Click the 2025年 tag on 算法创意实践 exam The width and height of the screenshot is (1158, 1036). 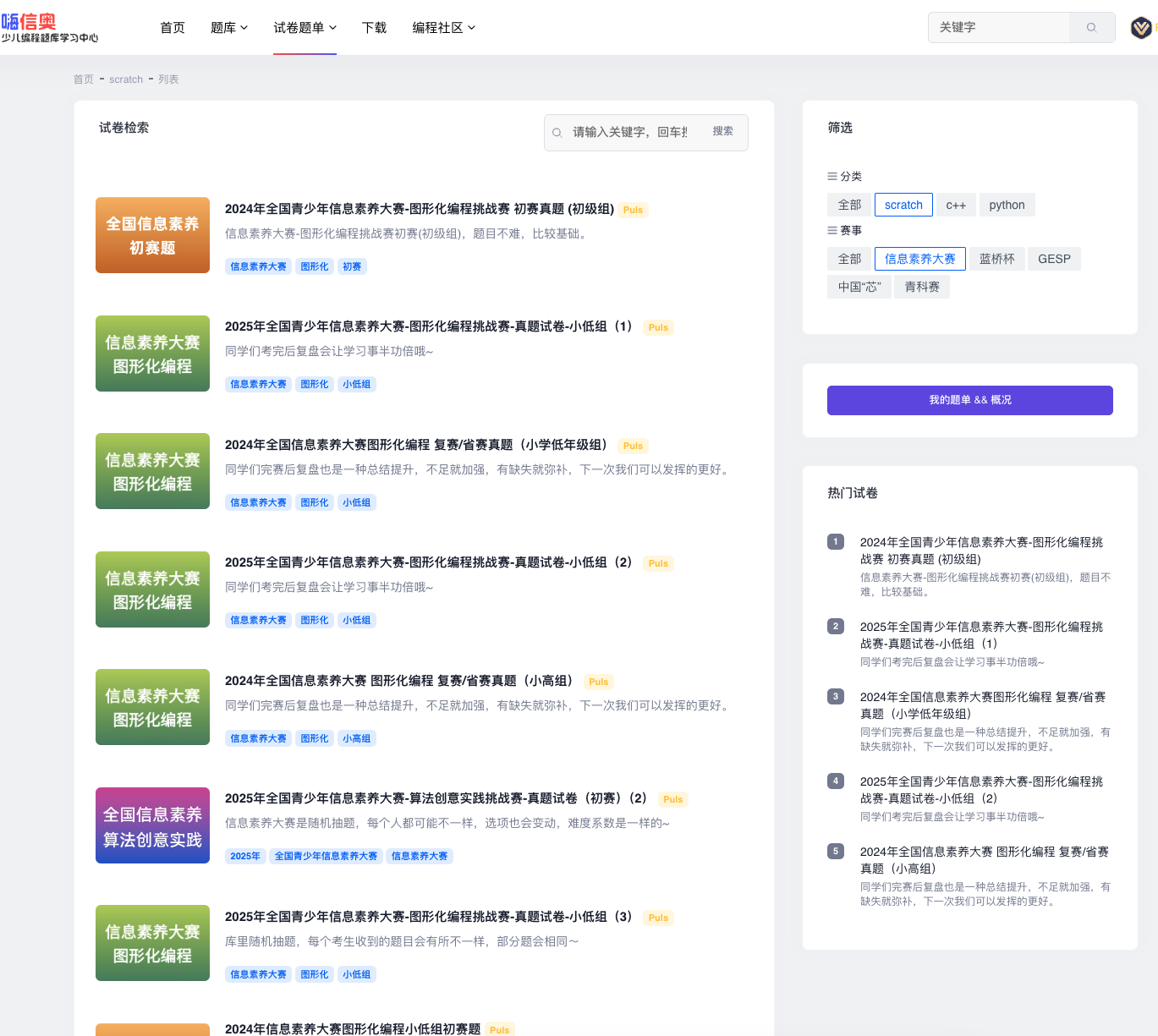click(245, 856)
